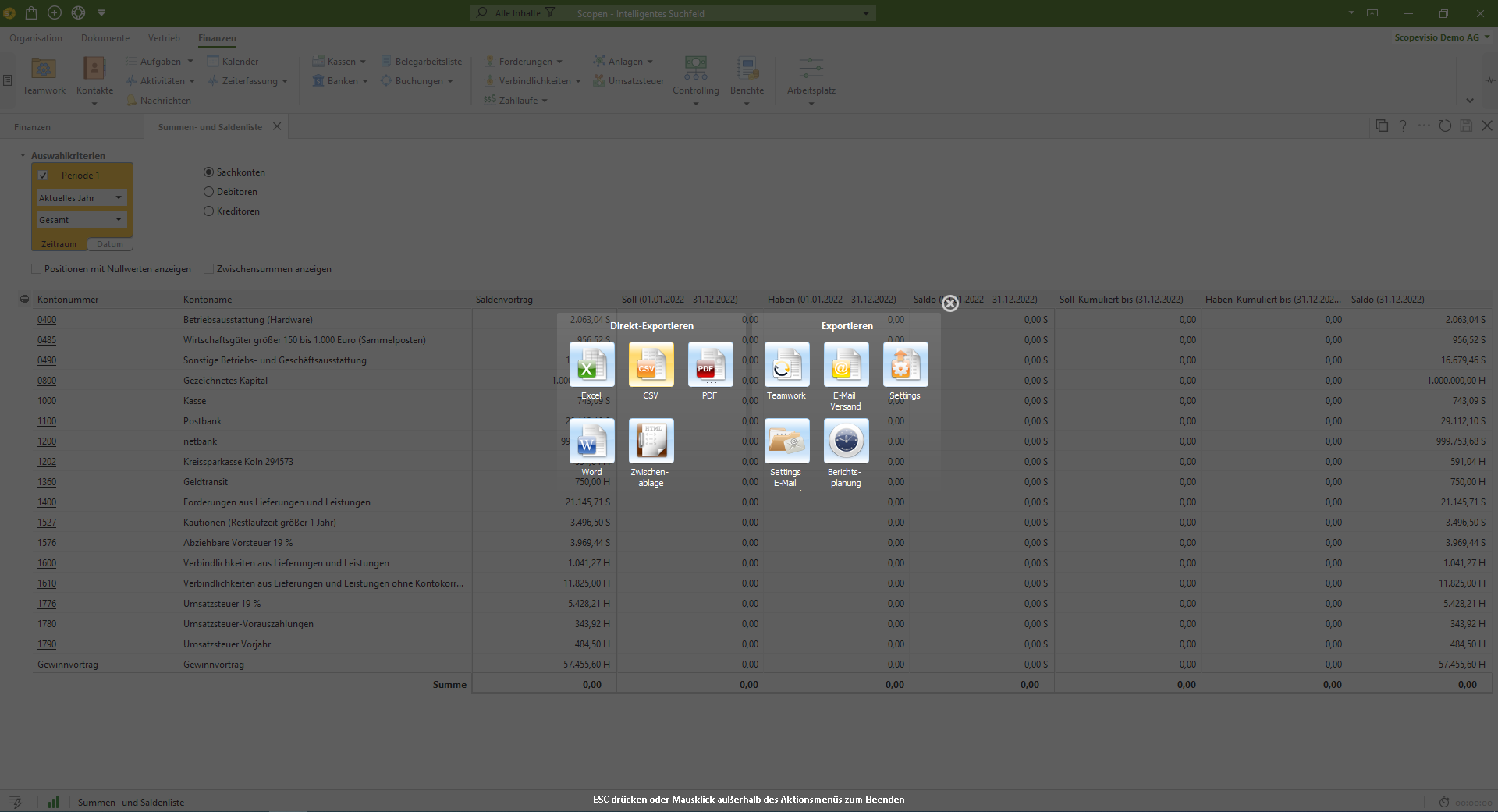Screen dimensions: 1498x812
Task: Click the table options icon by Kontonummer
Action: point(24,300)
